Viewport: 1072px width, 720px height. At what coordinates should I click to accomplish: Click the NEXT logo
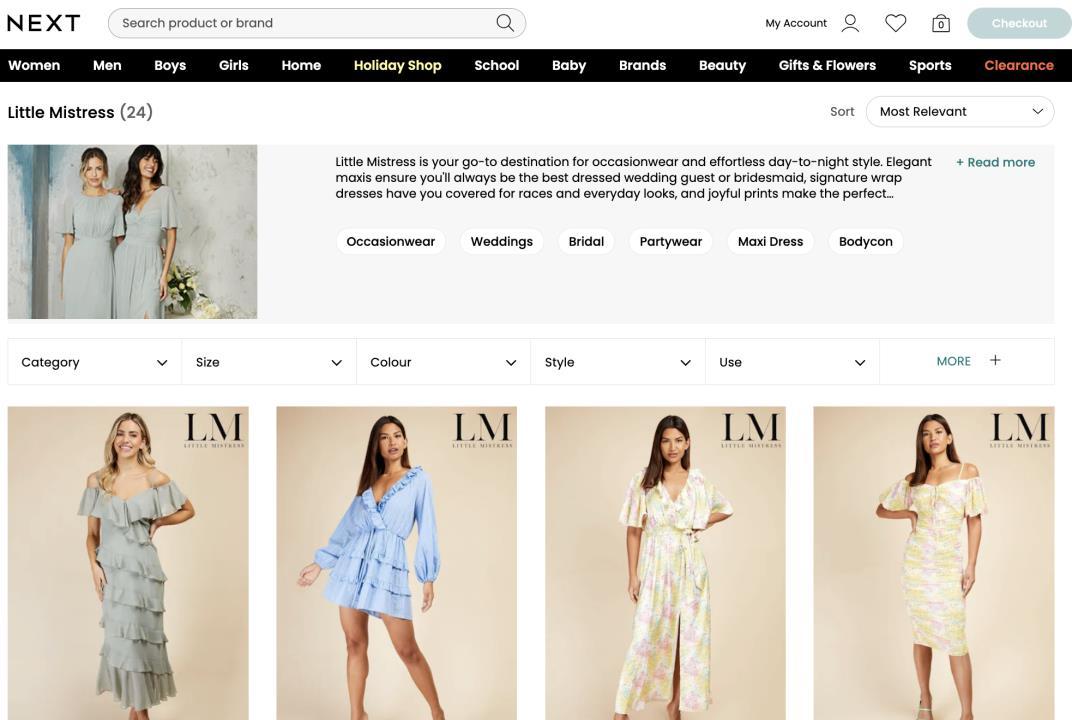[x=44, y=23]
